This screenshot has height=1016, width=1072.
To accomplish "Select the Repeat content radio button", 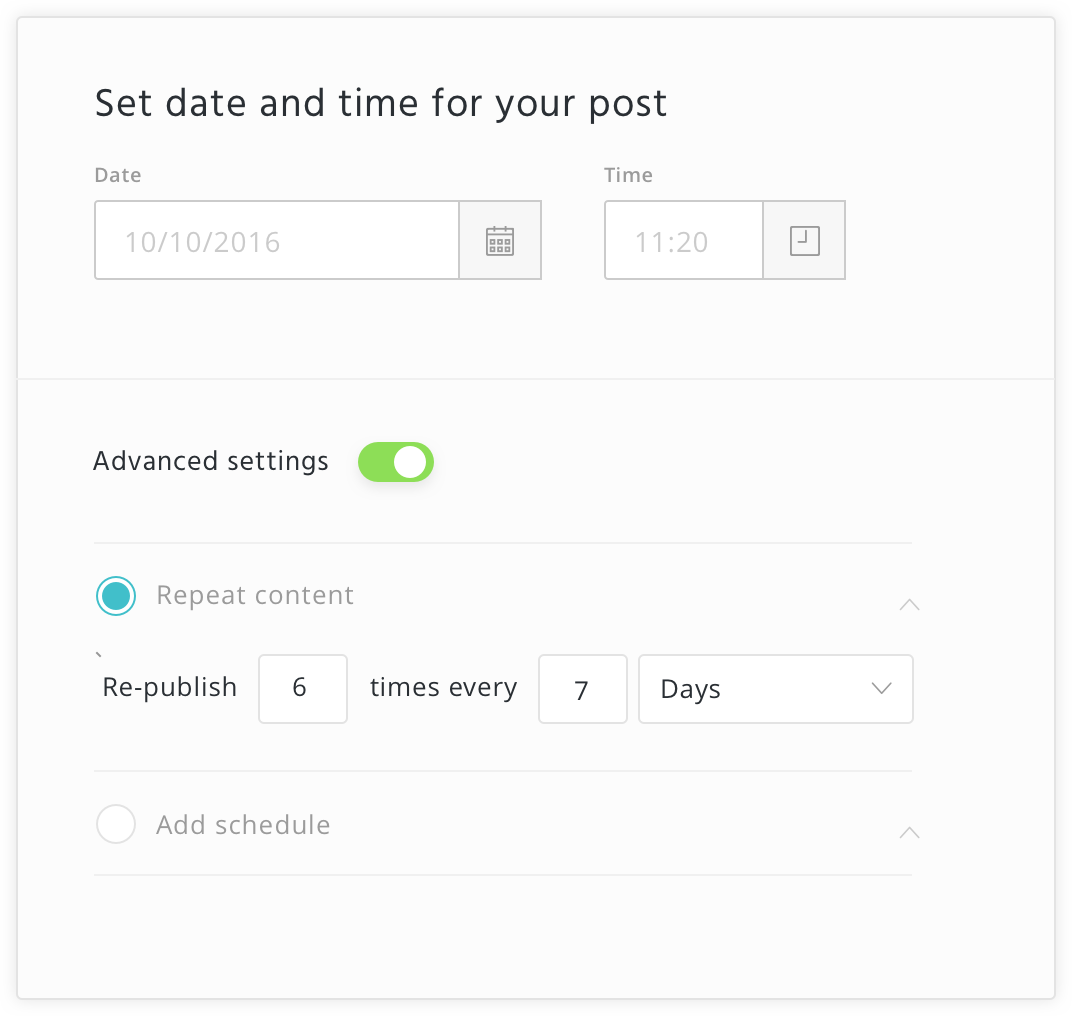I will 116,595.
